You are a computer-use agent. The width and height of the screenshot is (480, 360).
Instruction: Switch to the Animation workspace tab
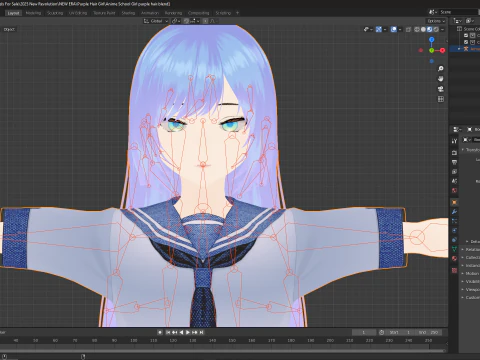pos(150,13)
